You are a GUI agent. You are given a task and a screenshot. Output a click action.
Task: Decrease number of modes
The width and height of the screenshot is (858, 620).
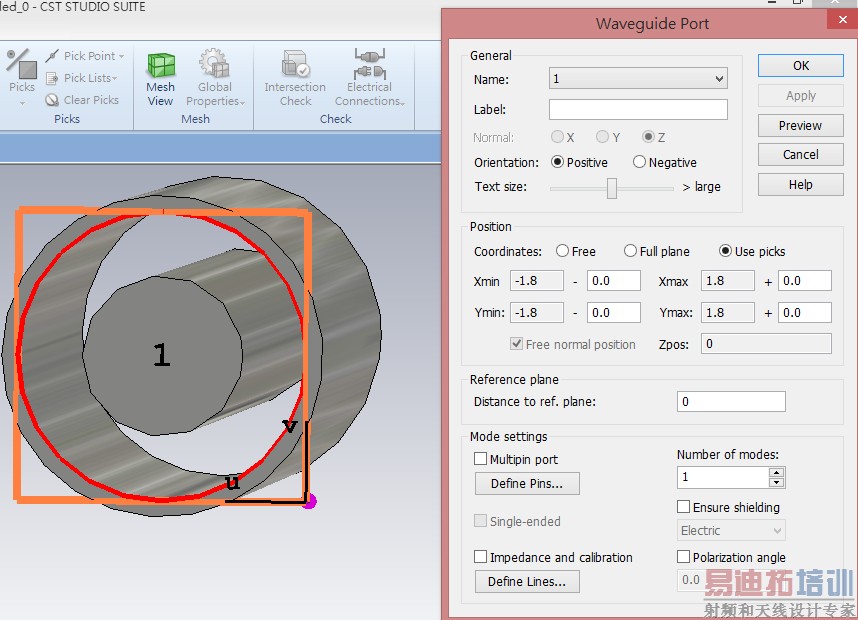[776, 482]
